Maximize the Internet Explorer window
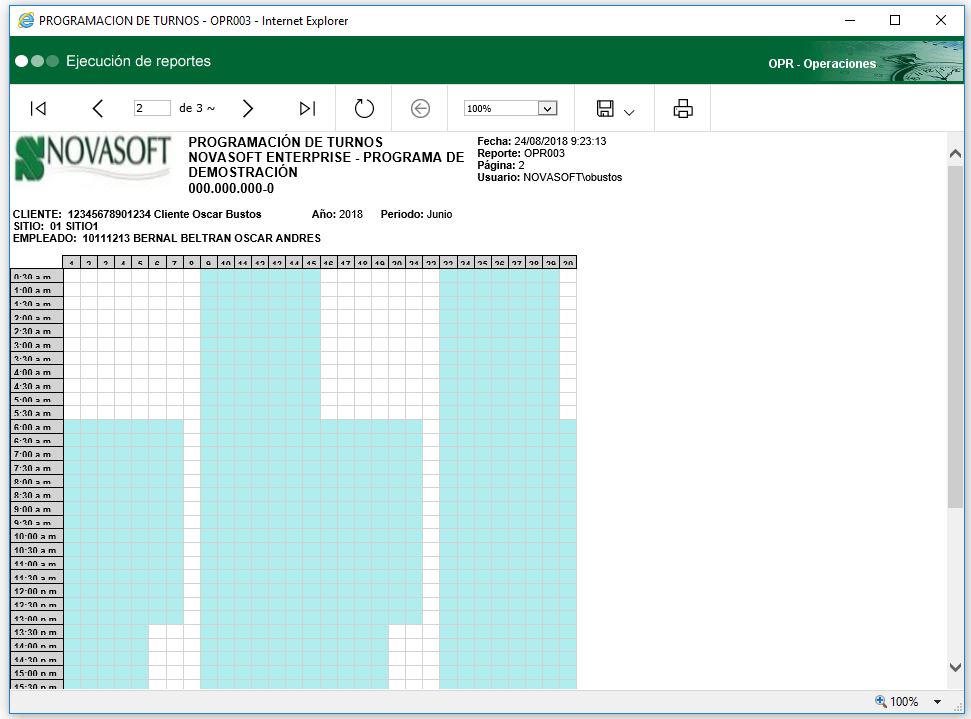Viewport: 971px width, 719px height. pyautogui.click(x=895, y=20)
